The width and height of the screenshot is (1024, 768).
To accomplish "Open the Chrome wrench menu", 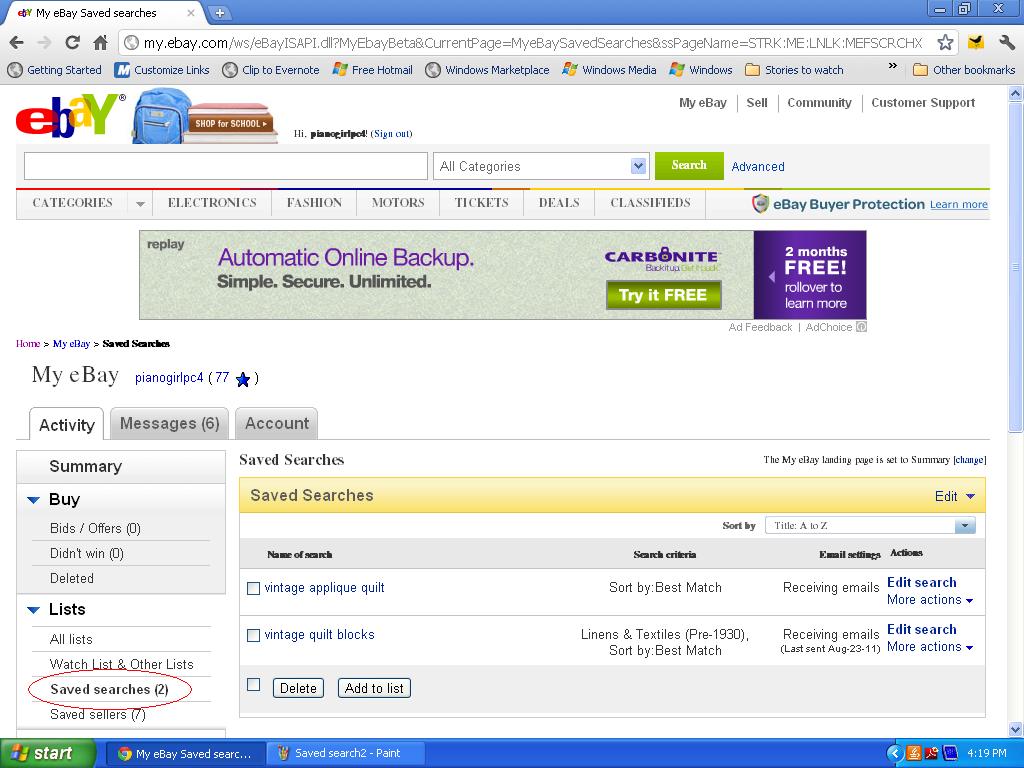I will 1005,44.
